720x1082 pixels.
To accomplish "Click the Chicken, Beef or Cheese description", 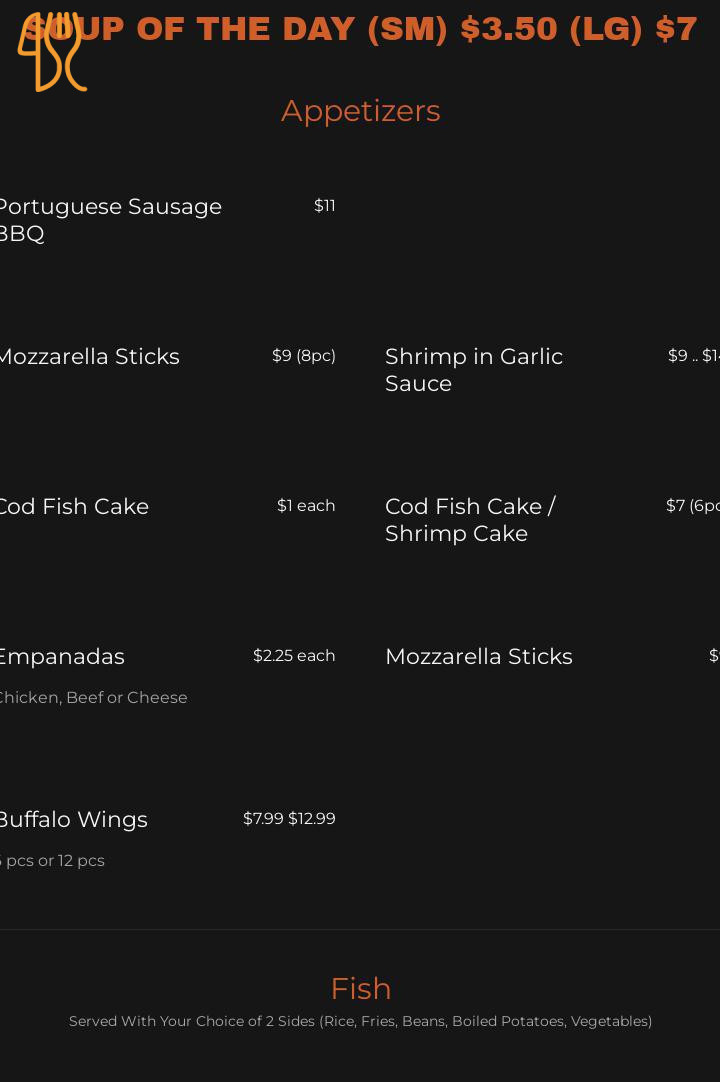I will click(92, 698).
